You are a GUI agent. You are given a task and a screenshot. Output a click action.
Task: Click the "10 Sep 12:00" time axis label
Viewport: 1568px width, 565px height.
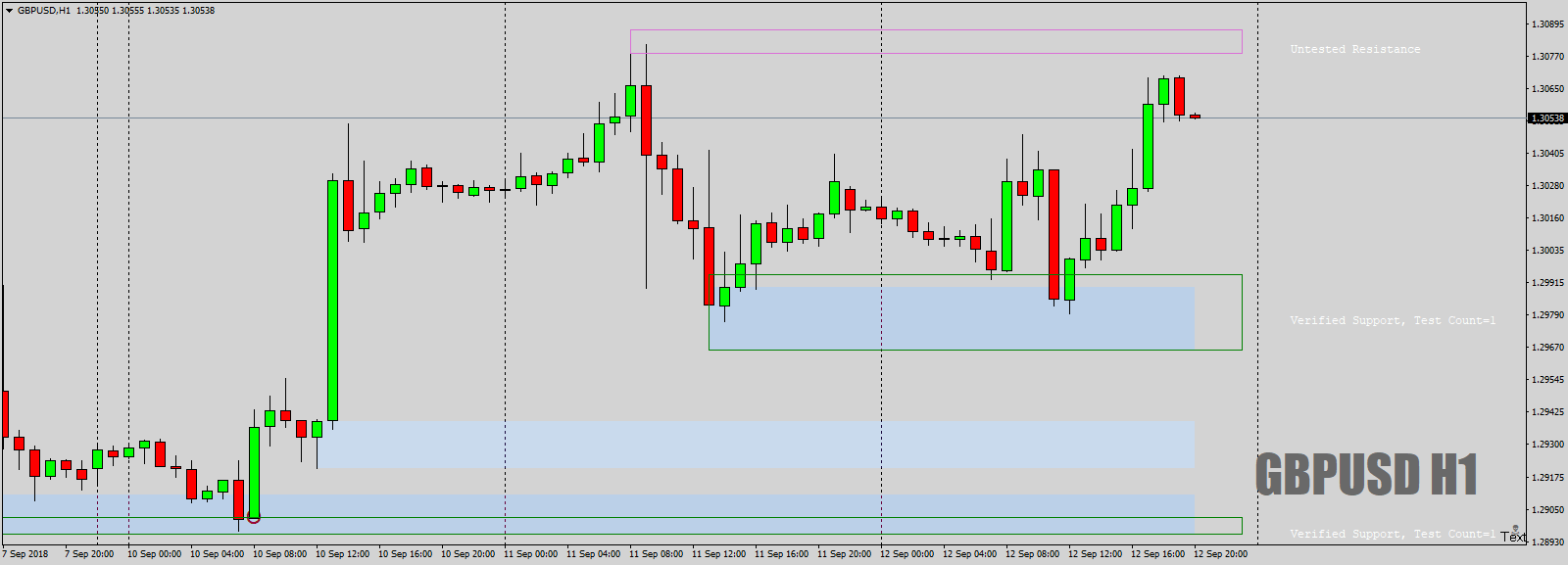342,554
